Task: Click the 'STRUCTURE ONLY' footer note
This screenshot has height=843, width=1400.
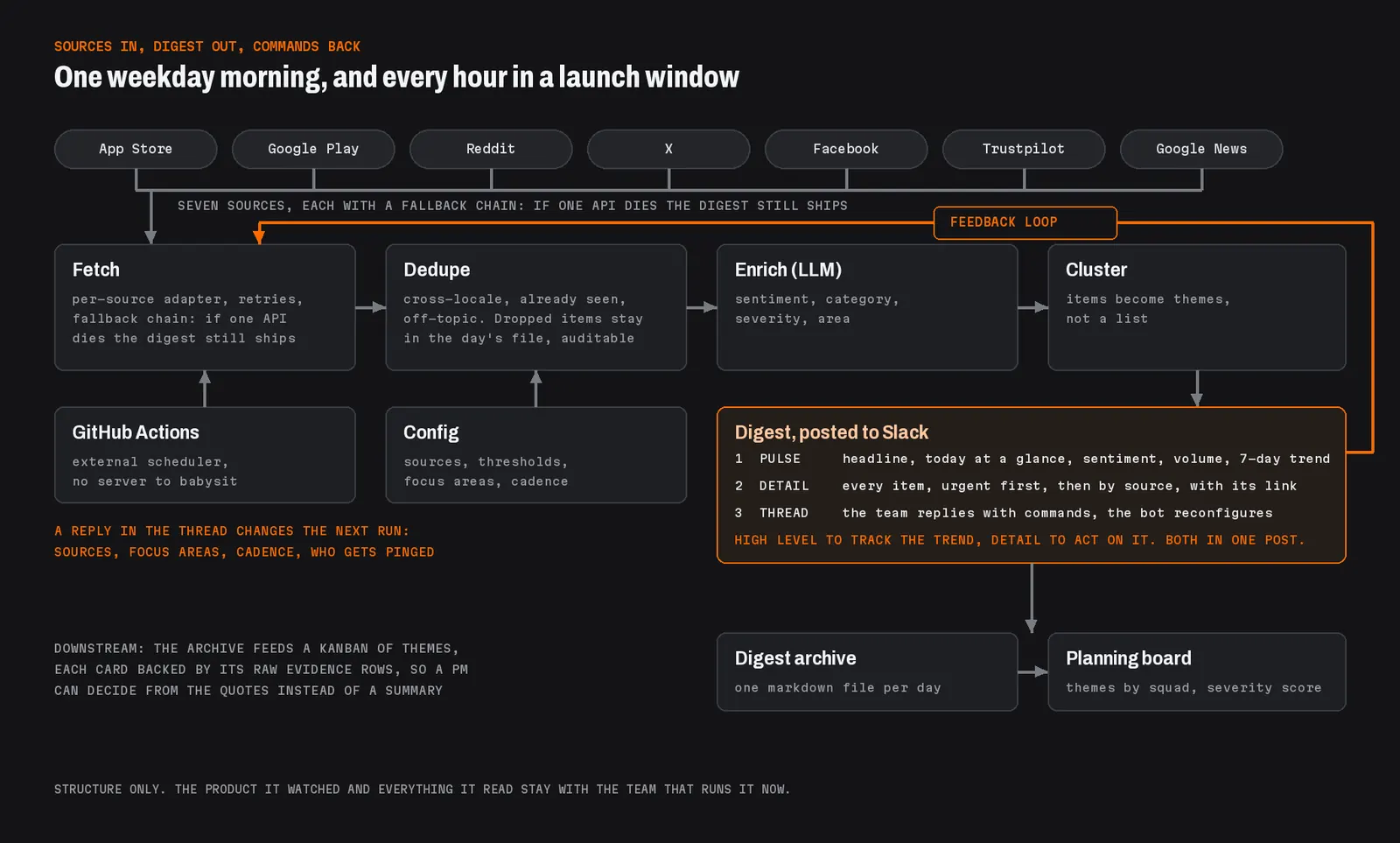Action: click(x=422, y=790)
